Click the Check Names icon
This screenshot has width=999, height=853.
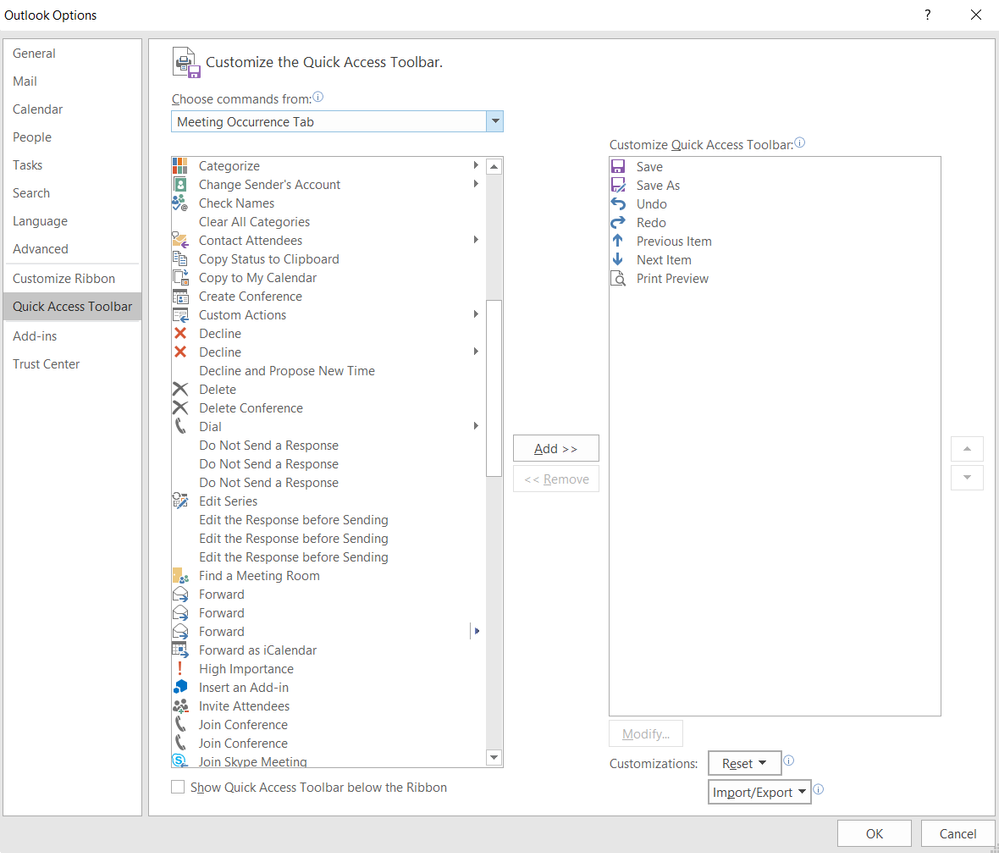[x=180, y=203]
